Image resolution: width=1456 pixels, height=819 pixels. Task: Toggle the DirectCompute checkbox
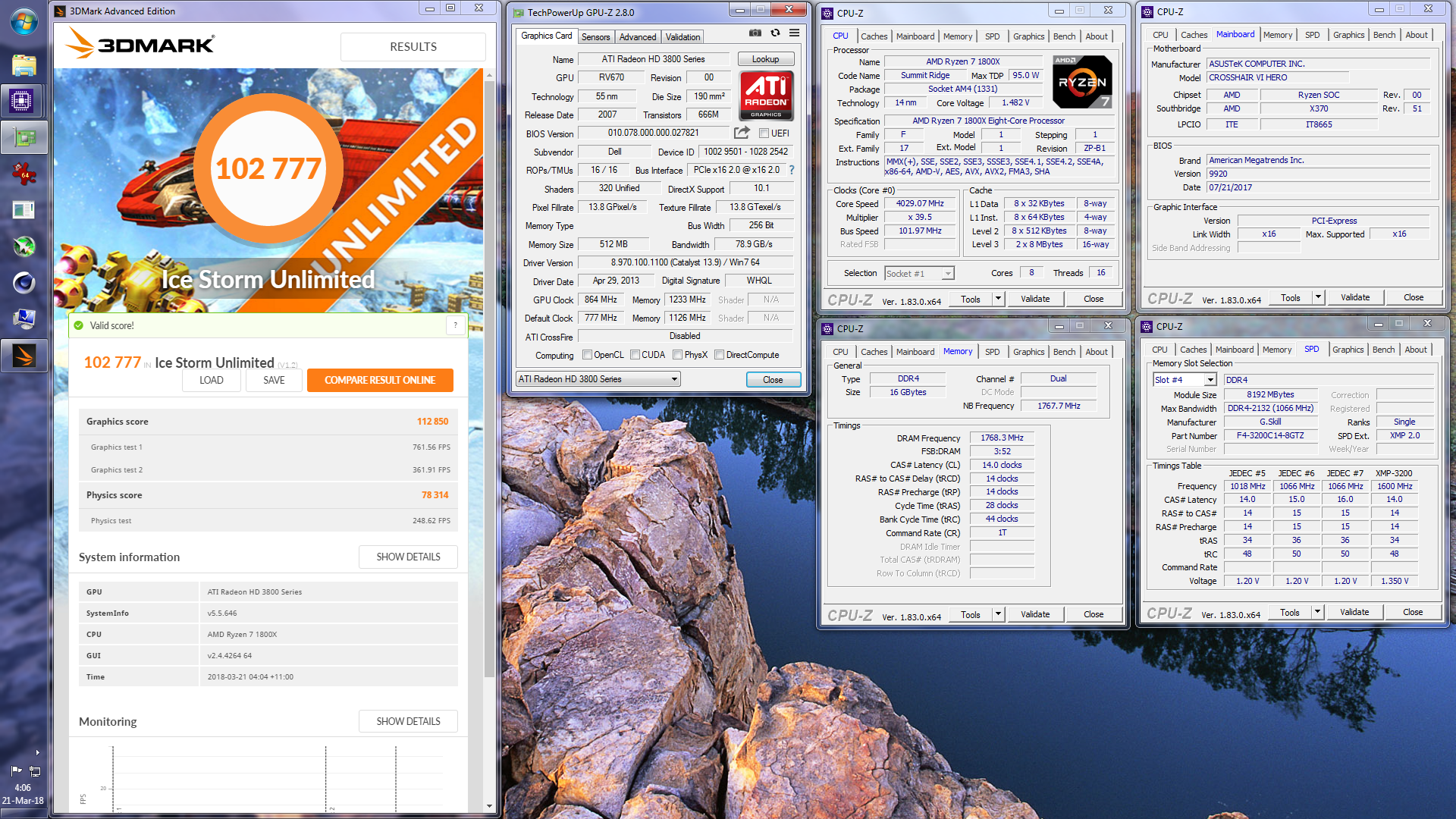[719, 355]
